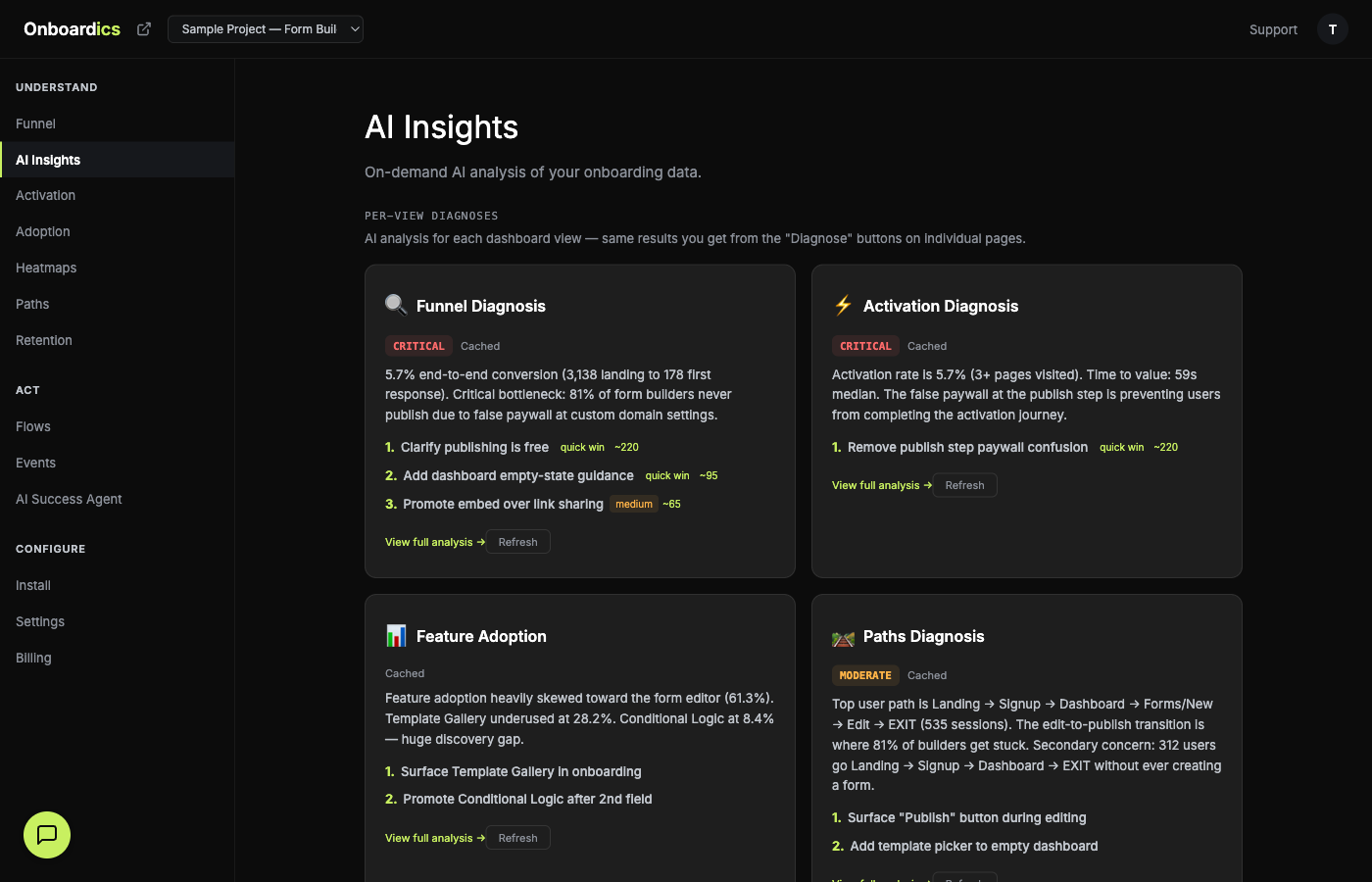Refresh the Activation Diagnosis
Viewport: 1372px width, 882px height.
pyautogui.click(x=964, y=484)
